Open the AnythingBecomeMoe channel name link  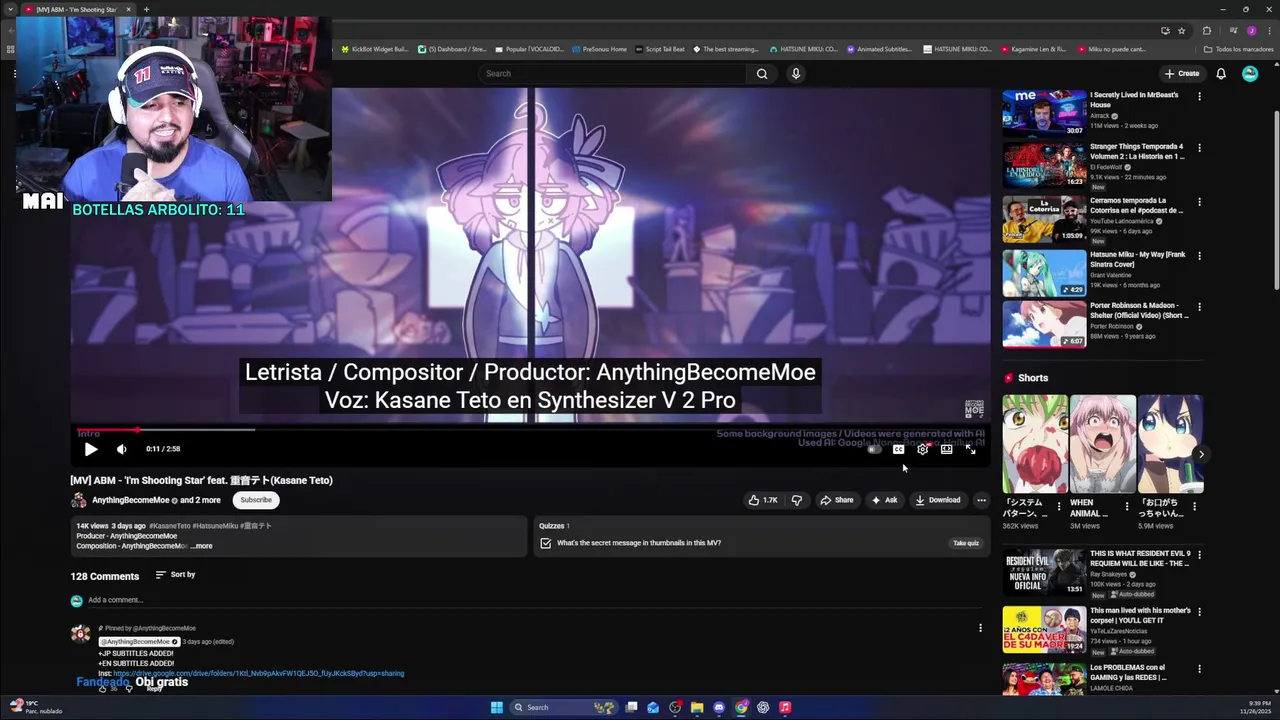[130, 500]
